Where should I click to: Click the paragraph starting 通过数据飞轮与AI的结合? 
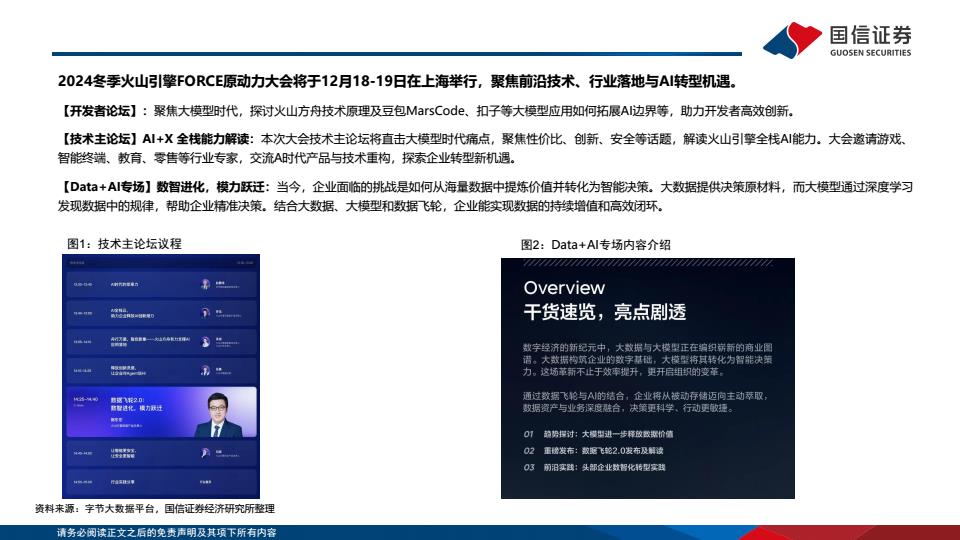click(645, 402)
